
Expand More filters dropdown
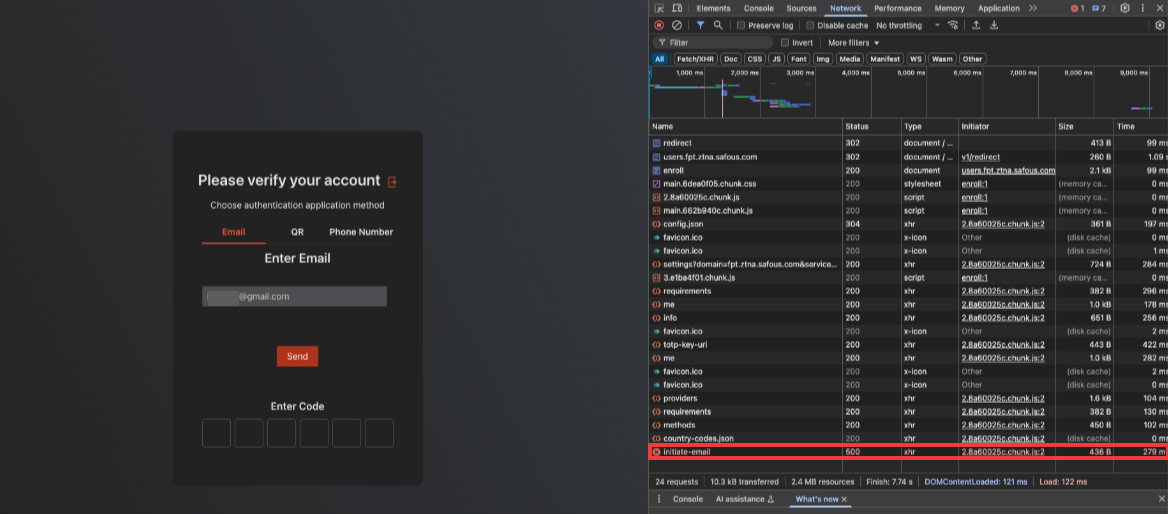[853, 43]
